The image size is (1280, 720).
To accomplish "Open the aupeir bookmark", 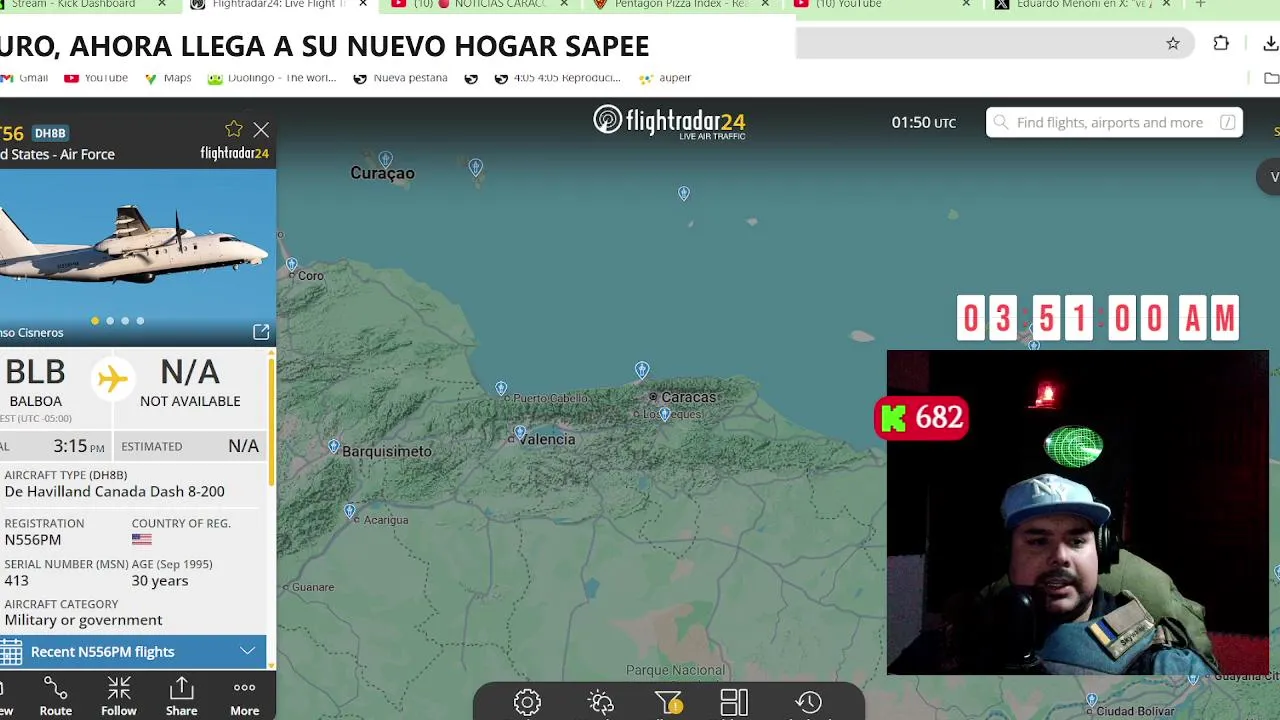I will coord(665,78).
